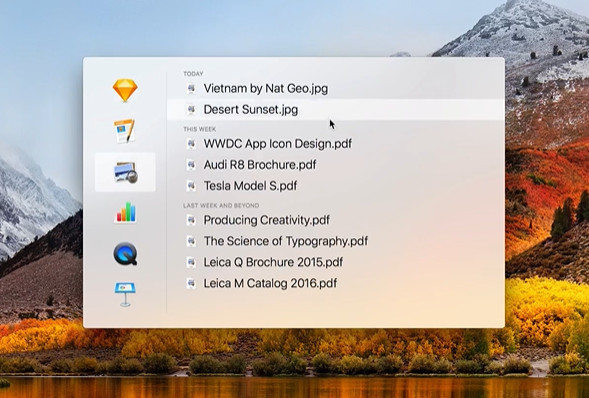Select the Keynote app icon

(125, 294)
